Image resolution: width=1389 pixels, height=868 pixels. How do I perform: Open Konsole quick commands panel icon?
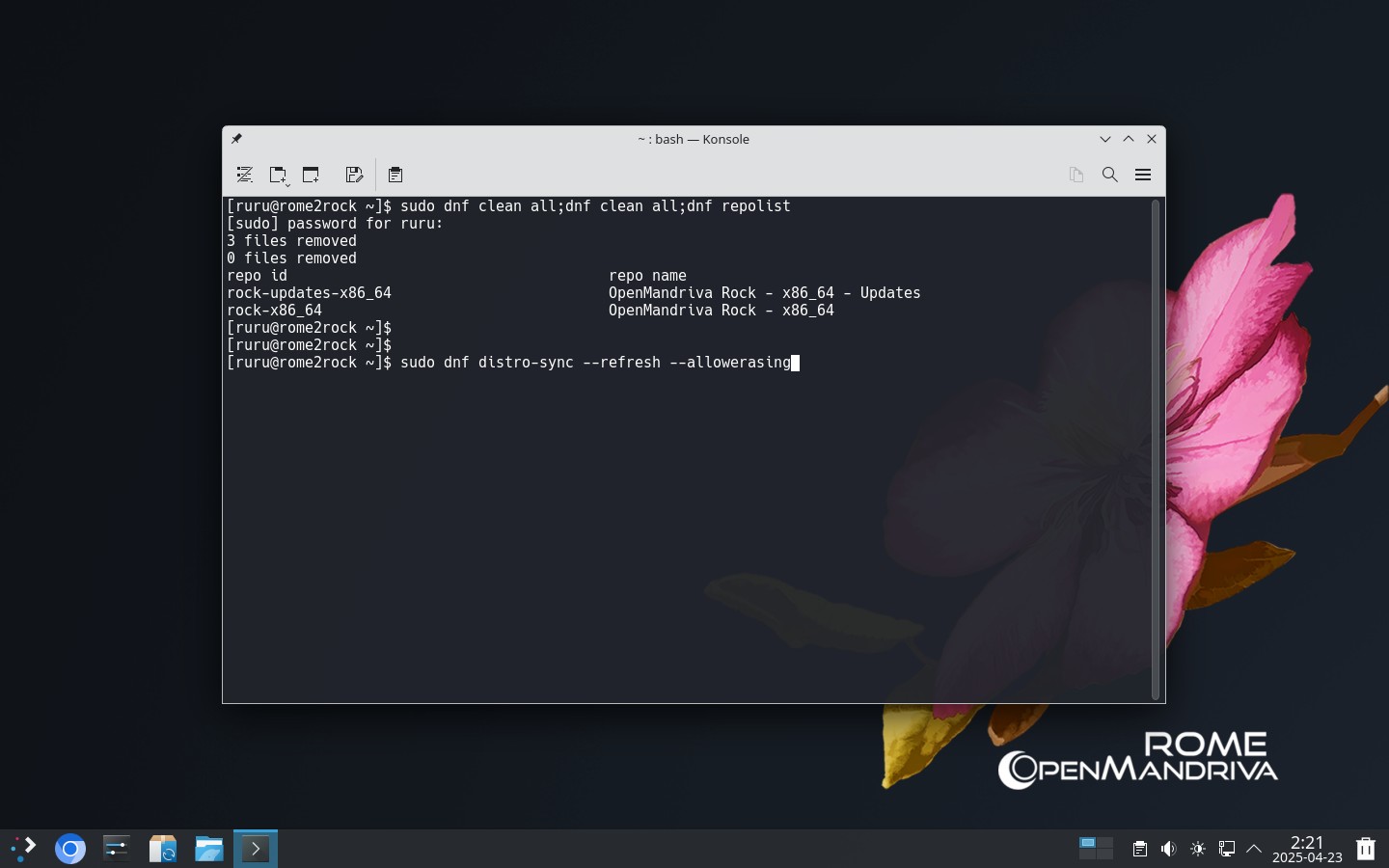[245, 175]
